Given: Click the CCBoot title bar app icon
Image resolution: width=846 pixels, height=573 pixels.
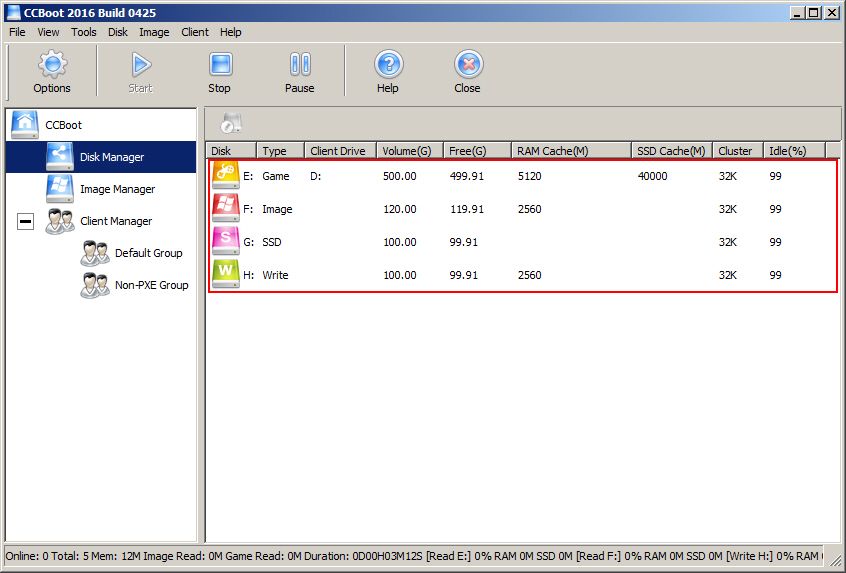Looking at the screenshot, I should [x=13, y=12].
